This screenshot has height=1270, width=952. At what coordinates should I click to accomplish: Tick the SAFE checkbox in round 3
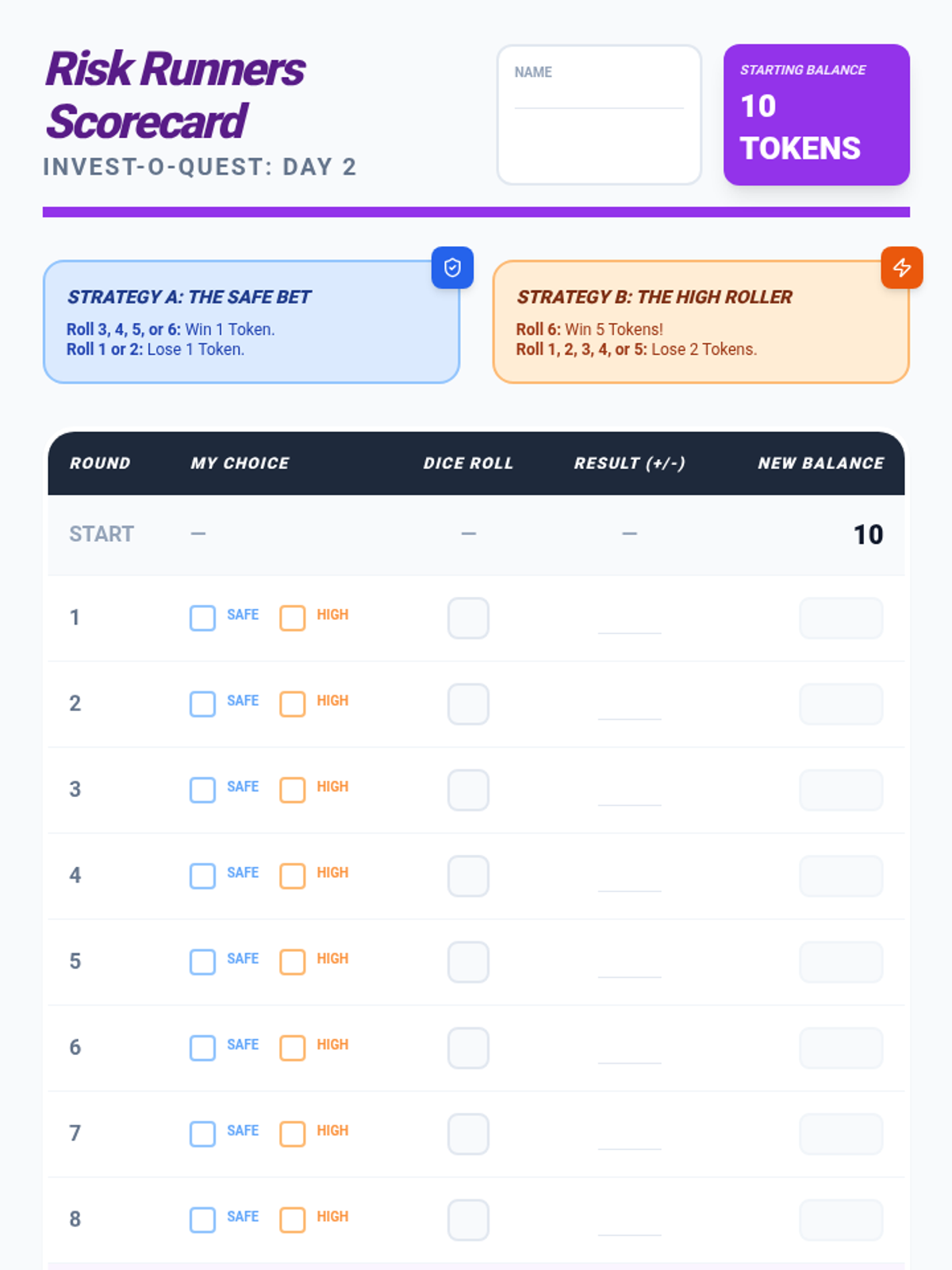pyautogui.click(x=202, y=790)
